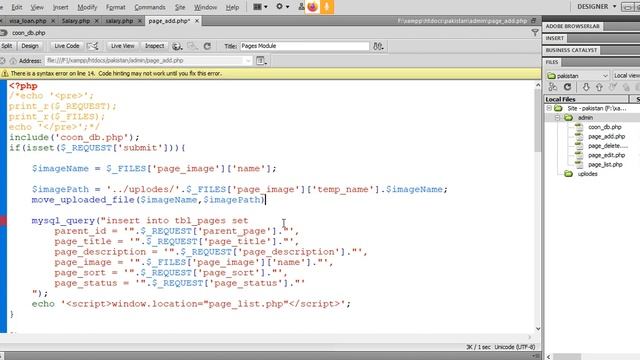Toggle the Live Code button

pyautogui.click(x=67, y=46)
